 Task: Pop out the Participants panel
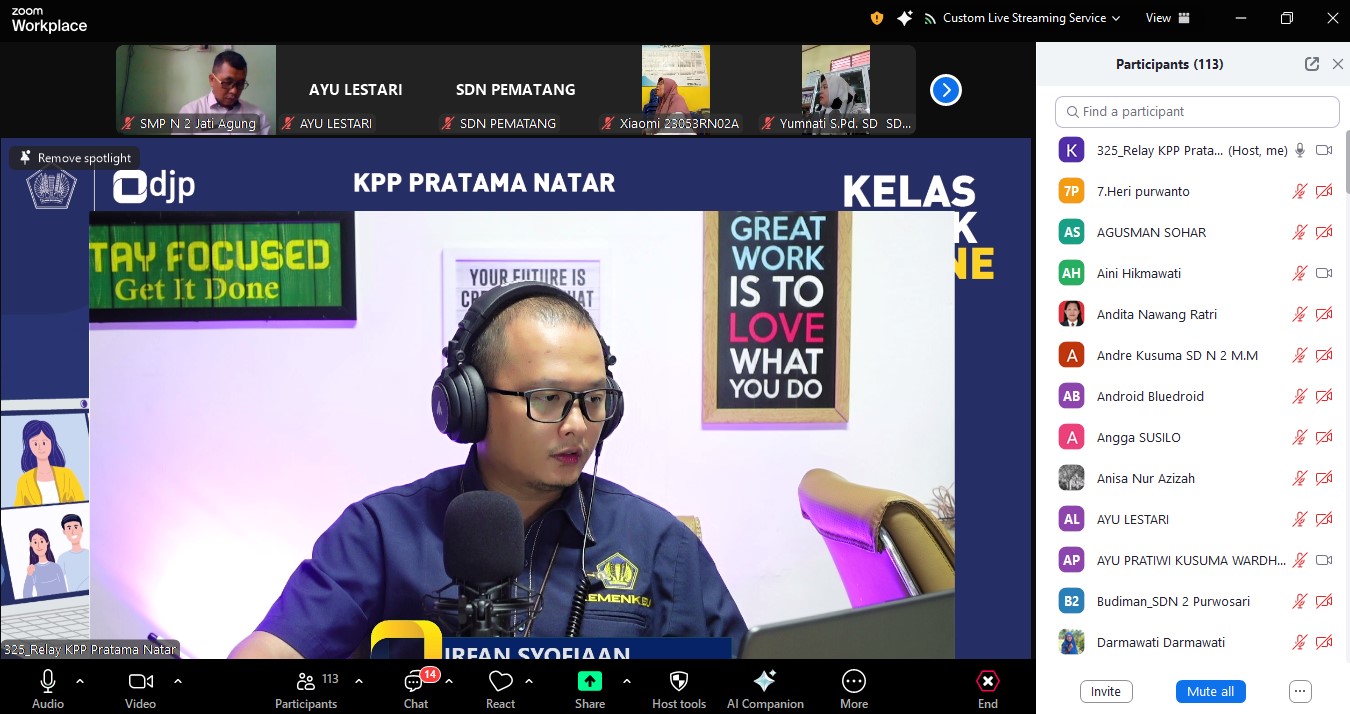[1312, 64]
